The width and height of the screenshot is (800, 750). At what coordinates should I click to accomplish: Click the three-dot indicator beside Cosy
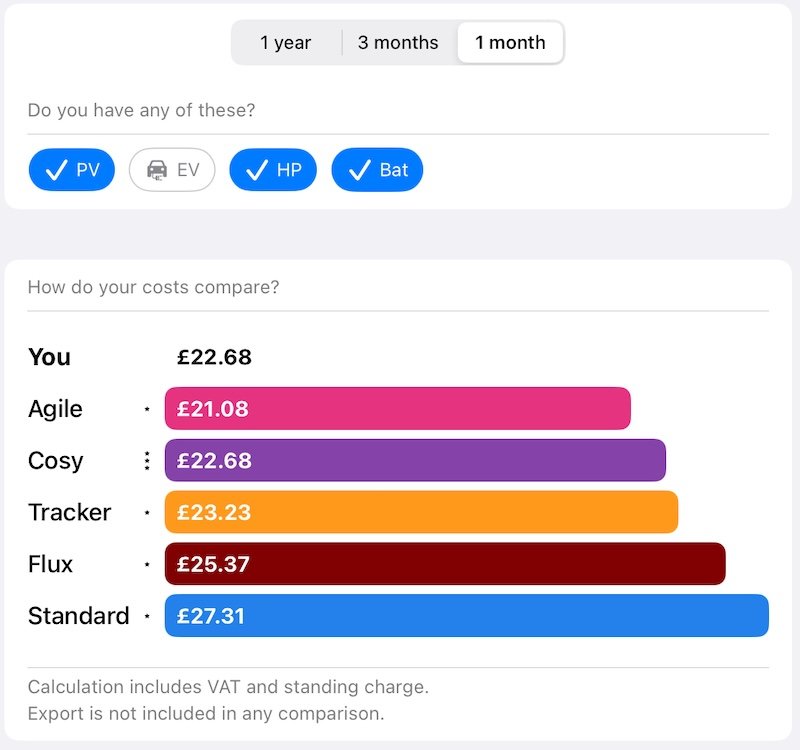(x=147, y=461)
